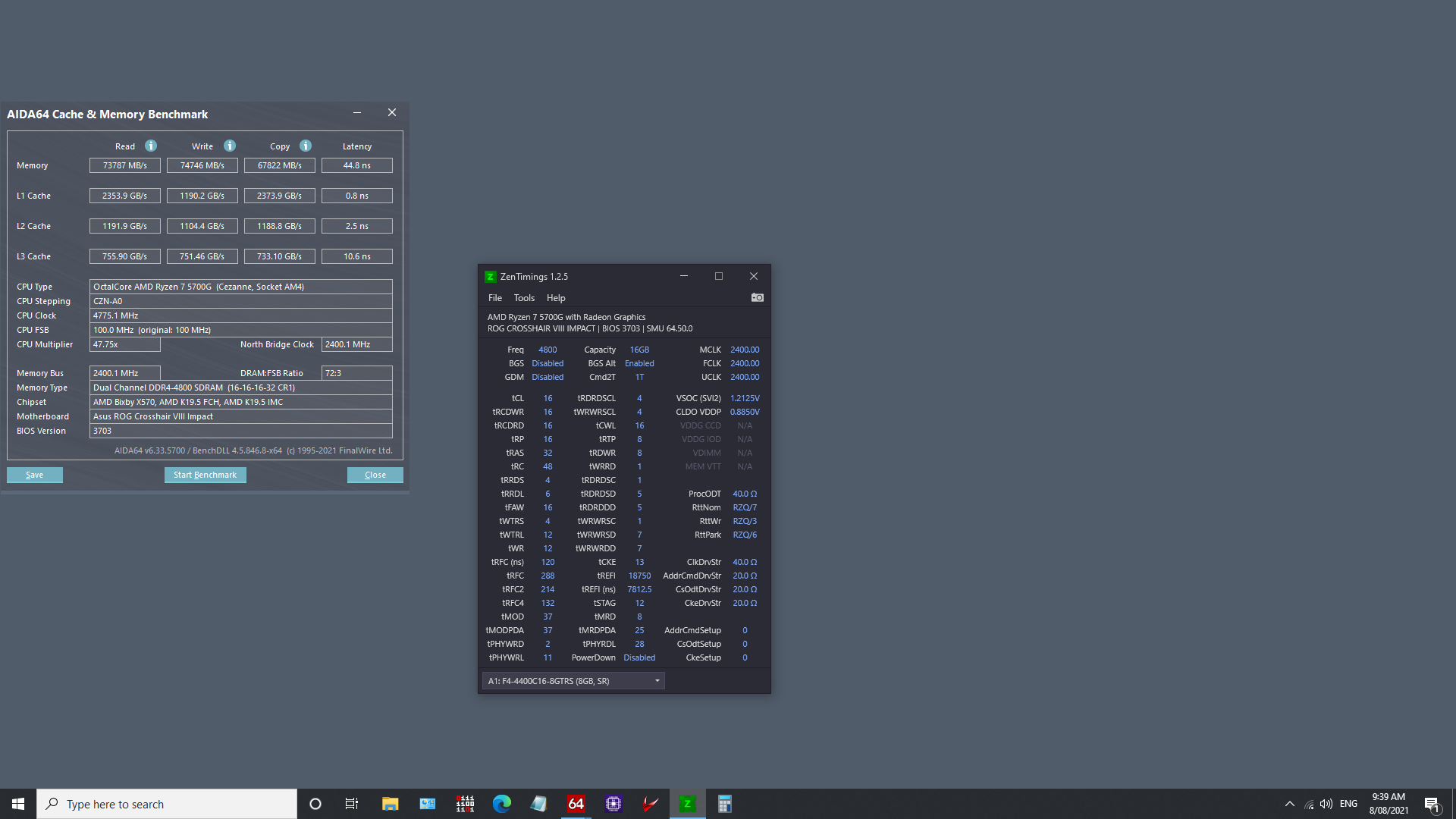This screenshot has height=819, width=1456.
Task: Click the Windows search box
Action: 167,804
